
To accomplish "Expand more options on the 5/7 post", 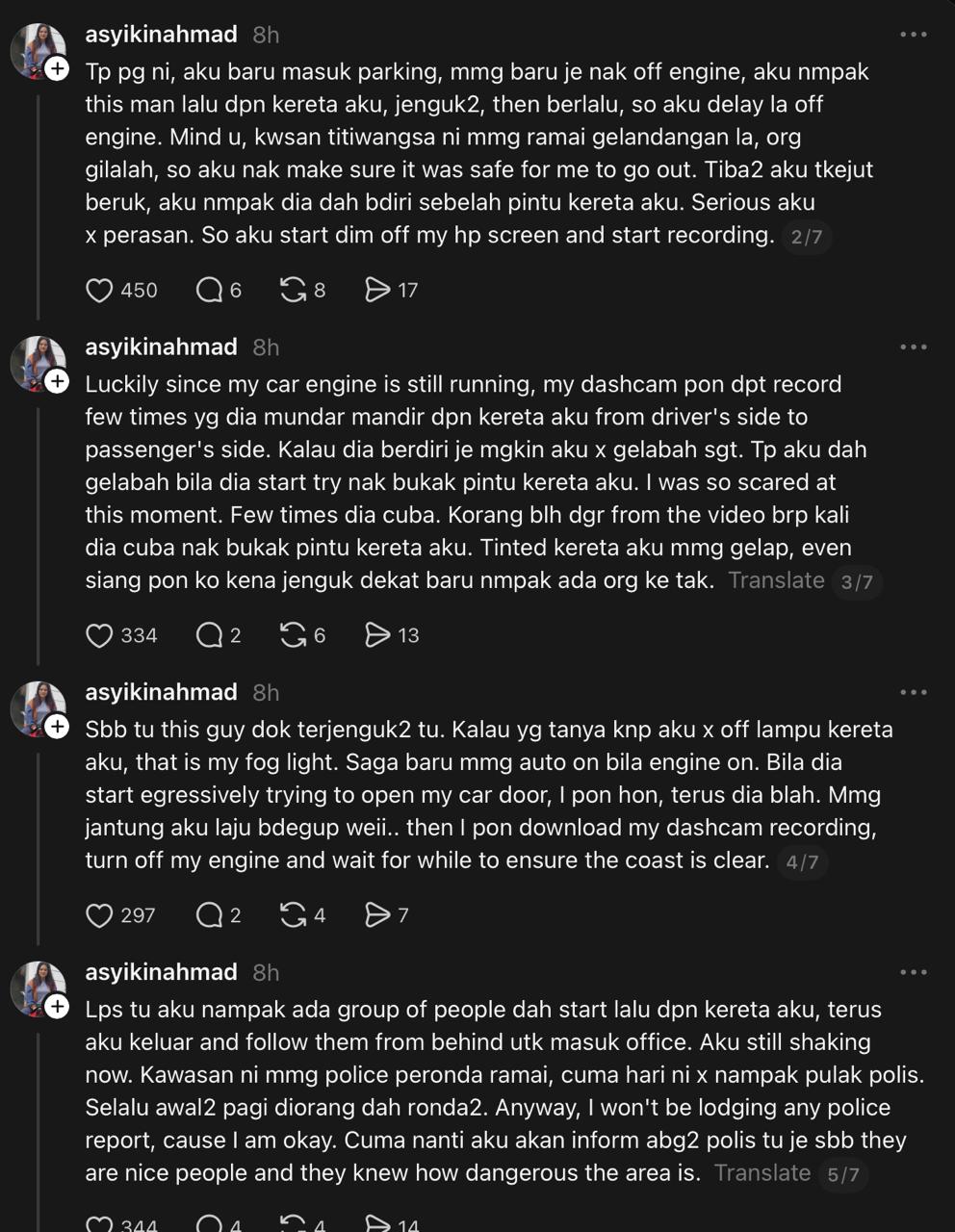I will 913,972.
